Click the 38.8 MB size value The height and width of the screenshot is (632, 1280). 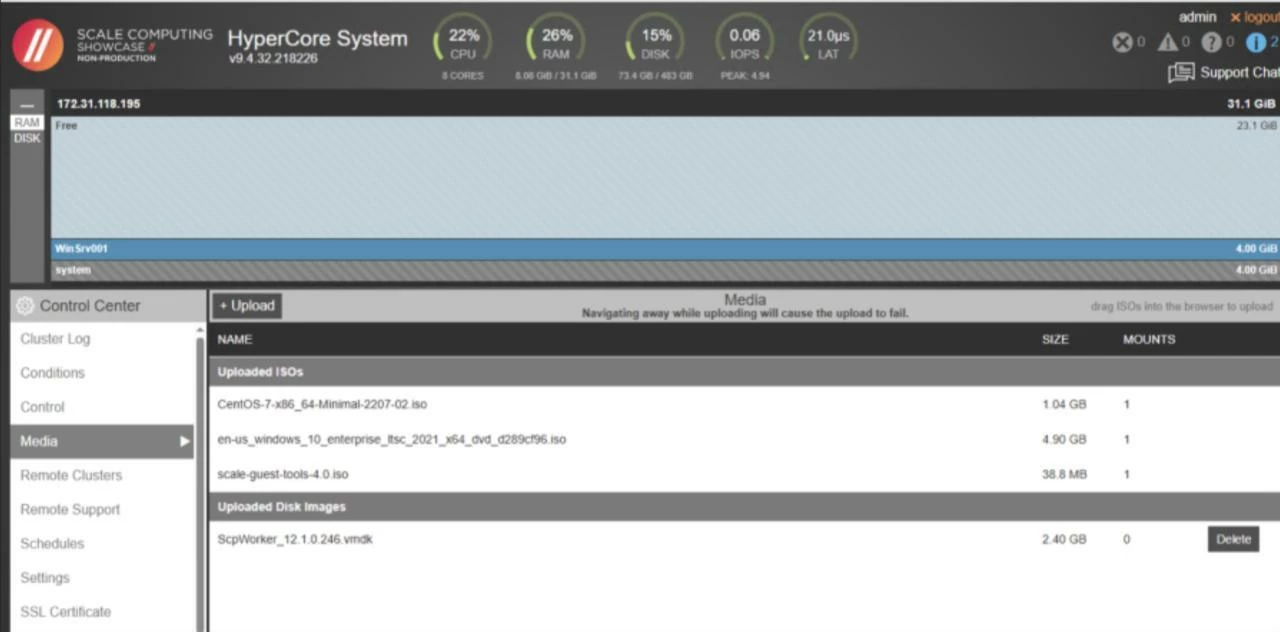point(1064,474)
